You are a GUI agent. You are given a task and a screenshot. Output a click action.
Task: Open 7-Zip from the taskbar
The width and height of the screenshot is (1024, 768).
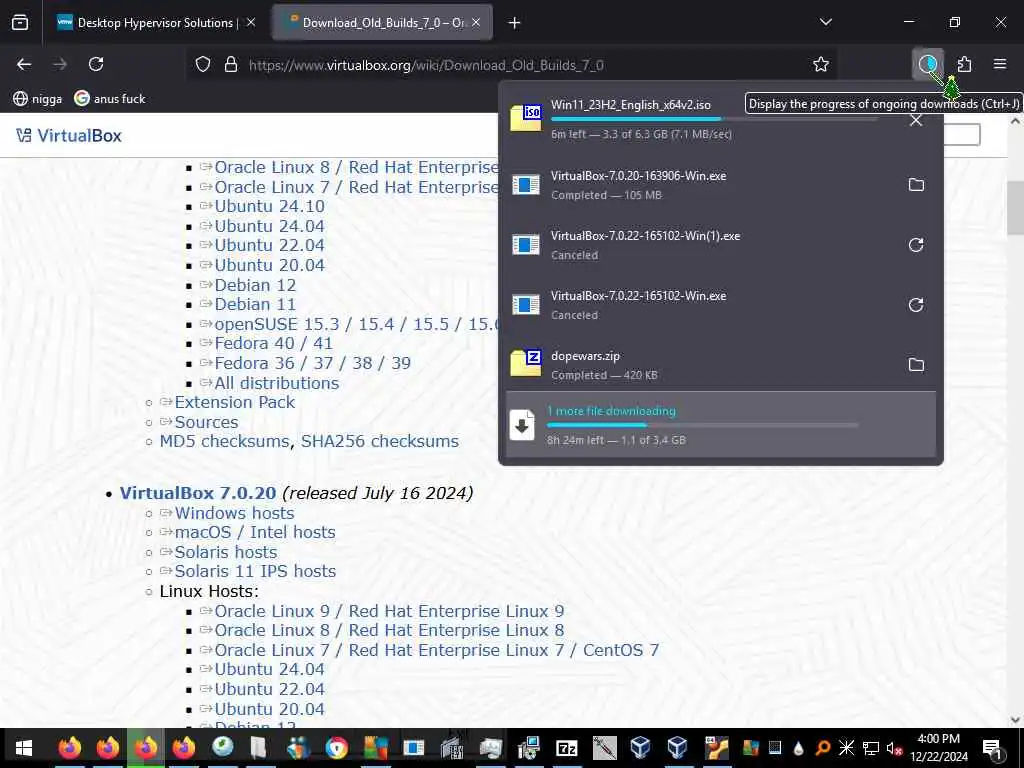coord(566,748)
